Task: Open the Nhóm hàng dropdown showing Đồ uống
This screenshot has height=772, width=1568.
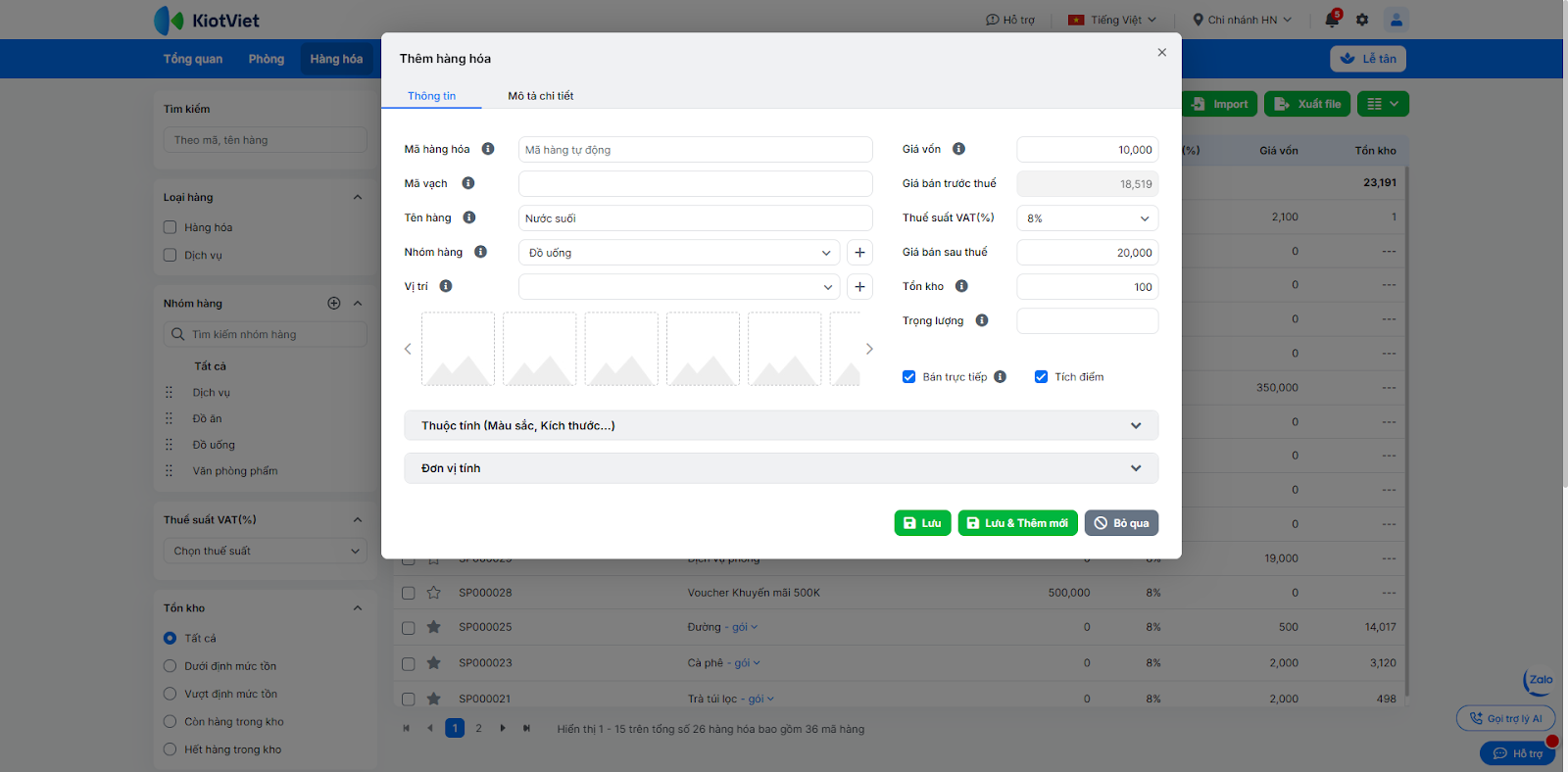Action: point(679,253)
